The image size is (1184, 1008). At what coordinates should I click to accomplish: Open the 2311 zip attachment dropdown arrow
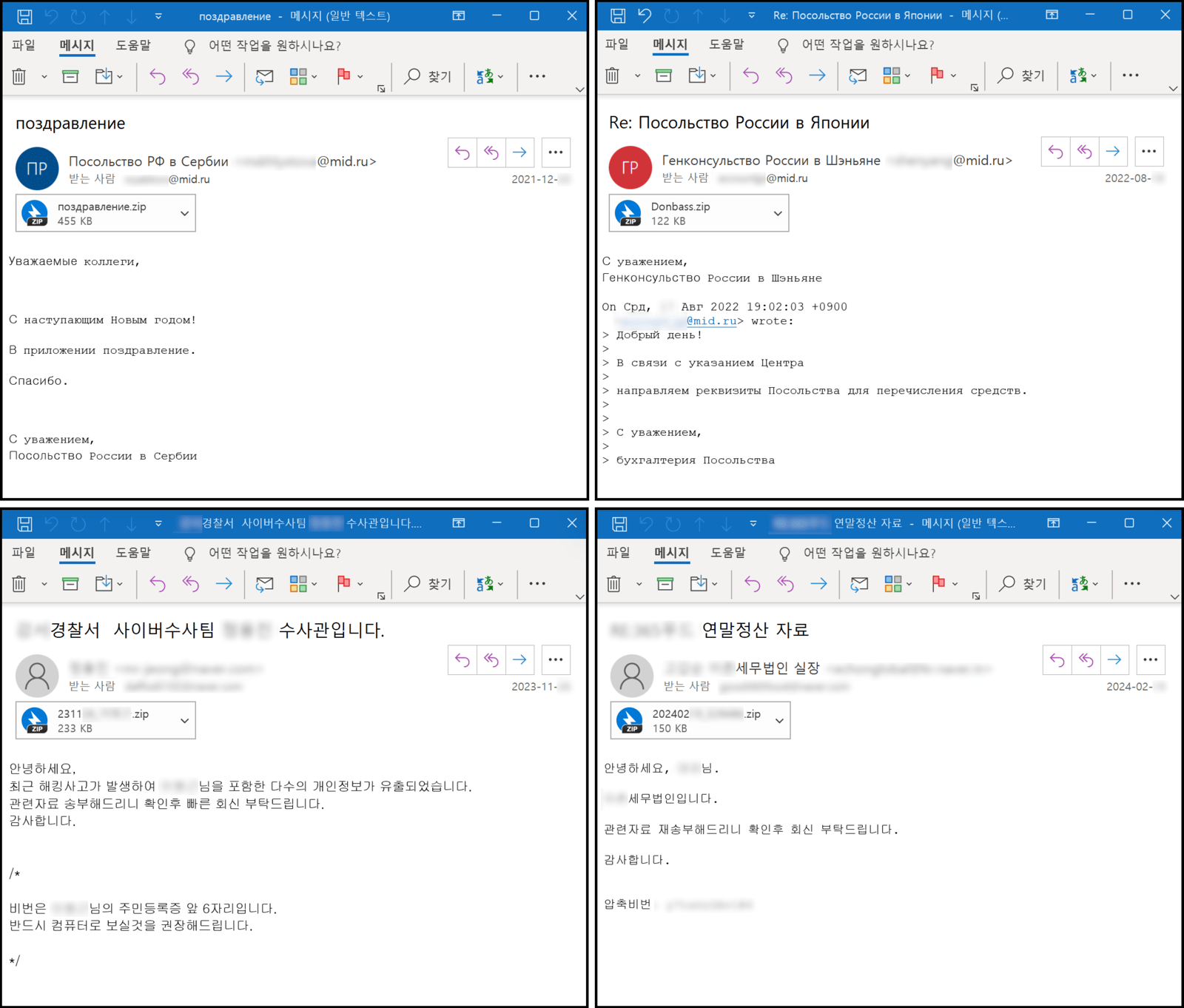tap(184, 720)
